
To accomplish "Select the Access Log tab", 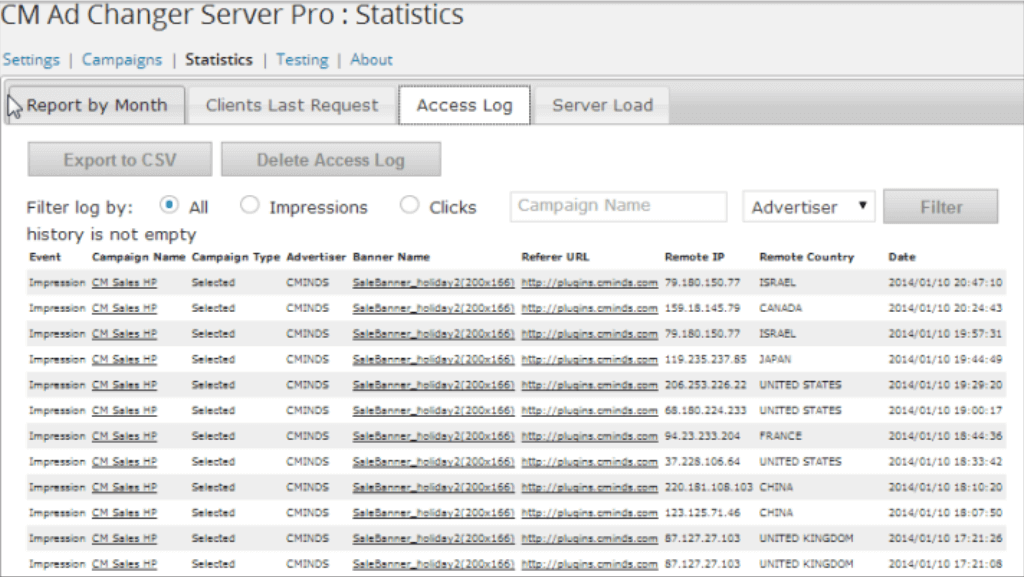I will pyautogui.click(x=464, y=105).
